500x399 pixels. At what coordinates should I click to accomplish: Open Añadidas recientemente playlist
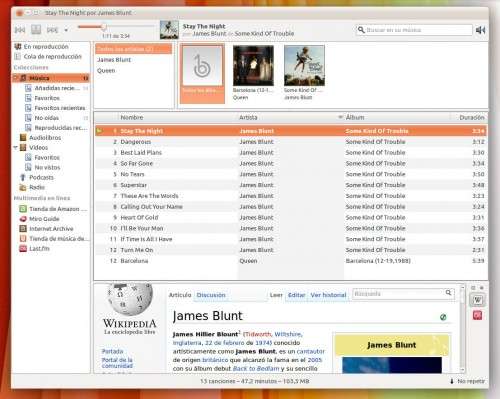tap(57, 88)
